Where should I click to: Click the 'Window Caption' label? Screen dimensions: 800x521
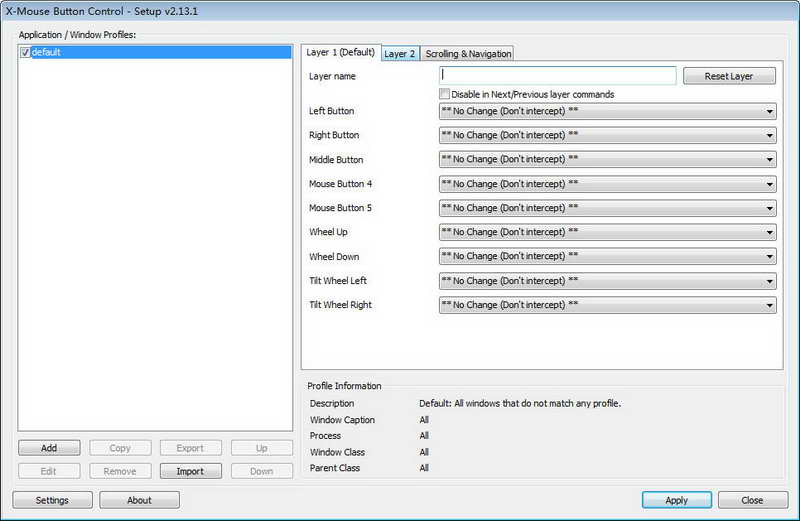[x=342, y=420]
